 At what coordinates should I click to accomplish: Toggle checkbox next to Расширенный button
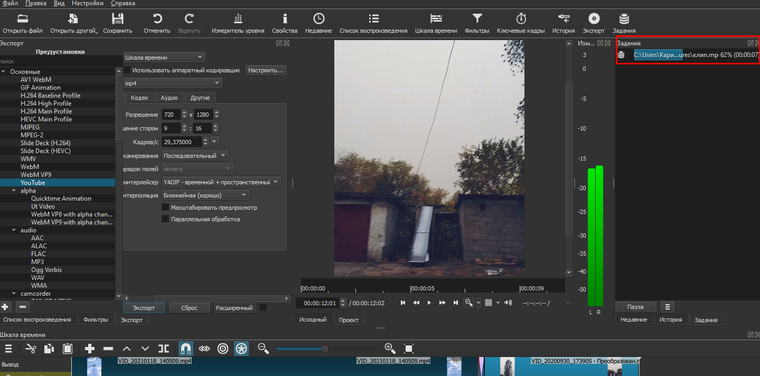(x=263, y=308)
